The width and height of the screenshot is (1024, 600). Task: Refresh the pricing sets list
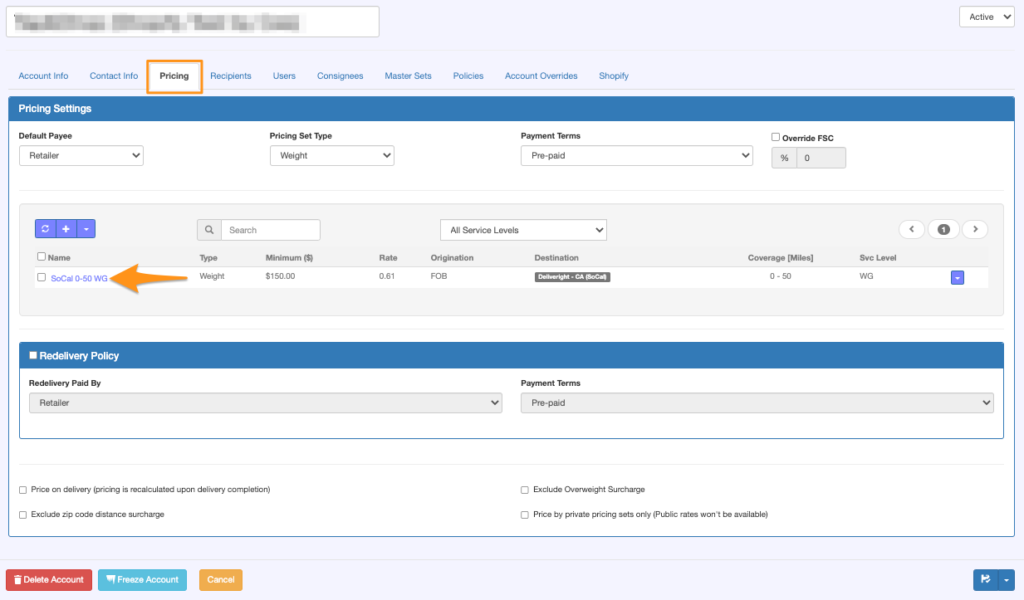(x=45, y=229)
